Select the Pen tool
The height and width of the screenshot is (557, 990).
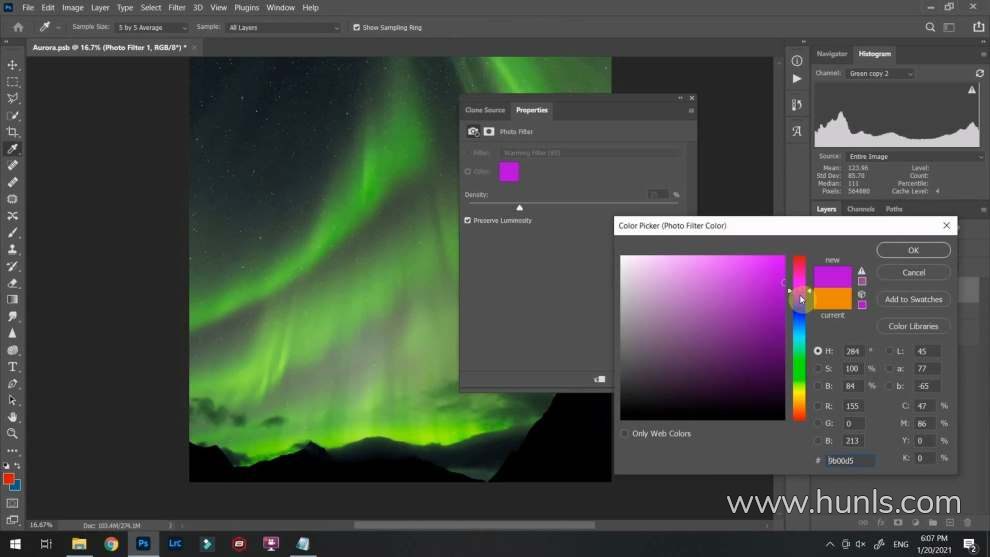coord(13,383)
